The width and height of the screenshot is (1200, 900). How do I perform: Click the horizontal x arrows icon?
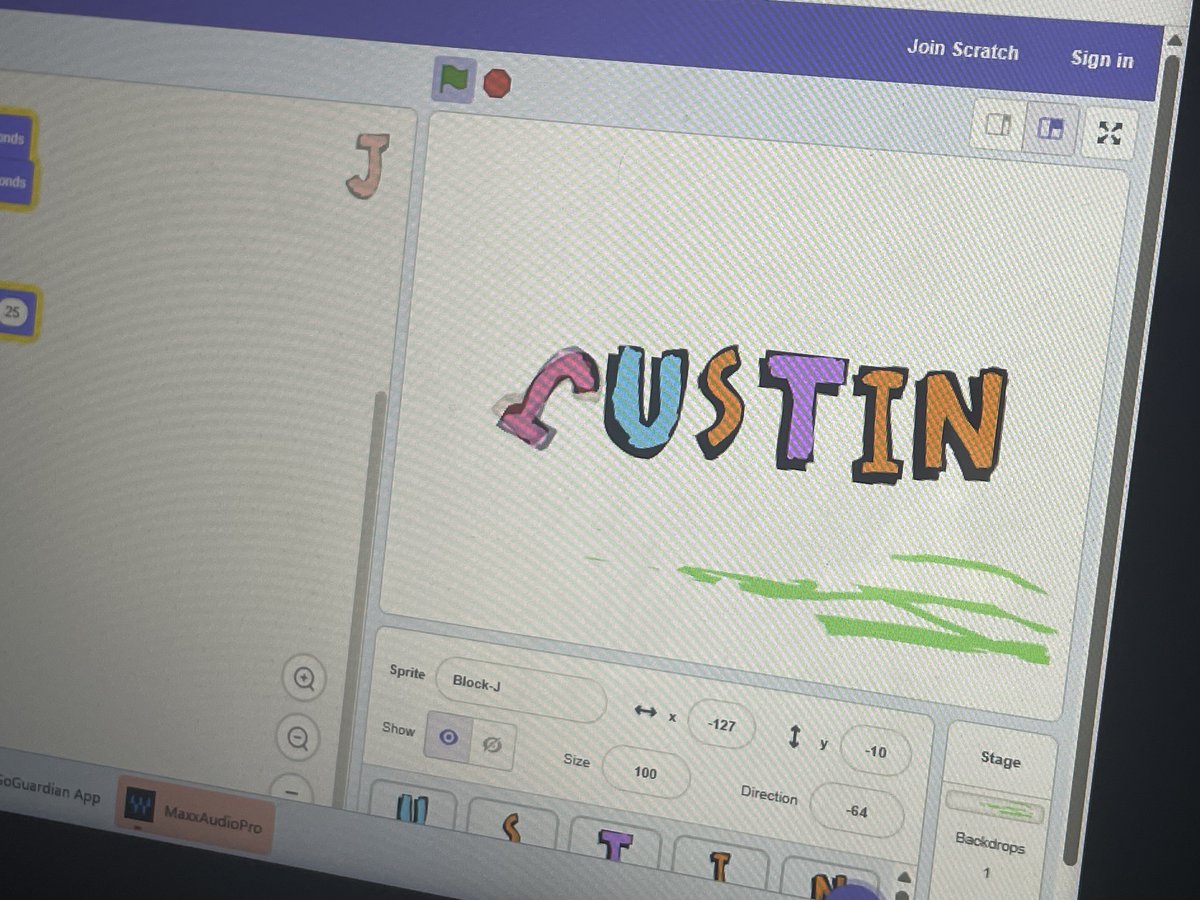coord(645,712)
